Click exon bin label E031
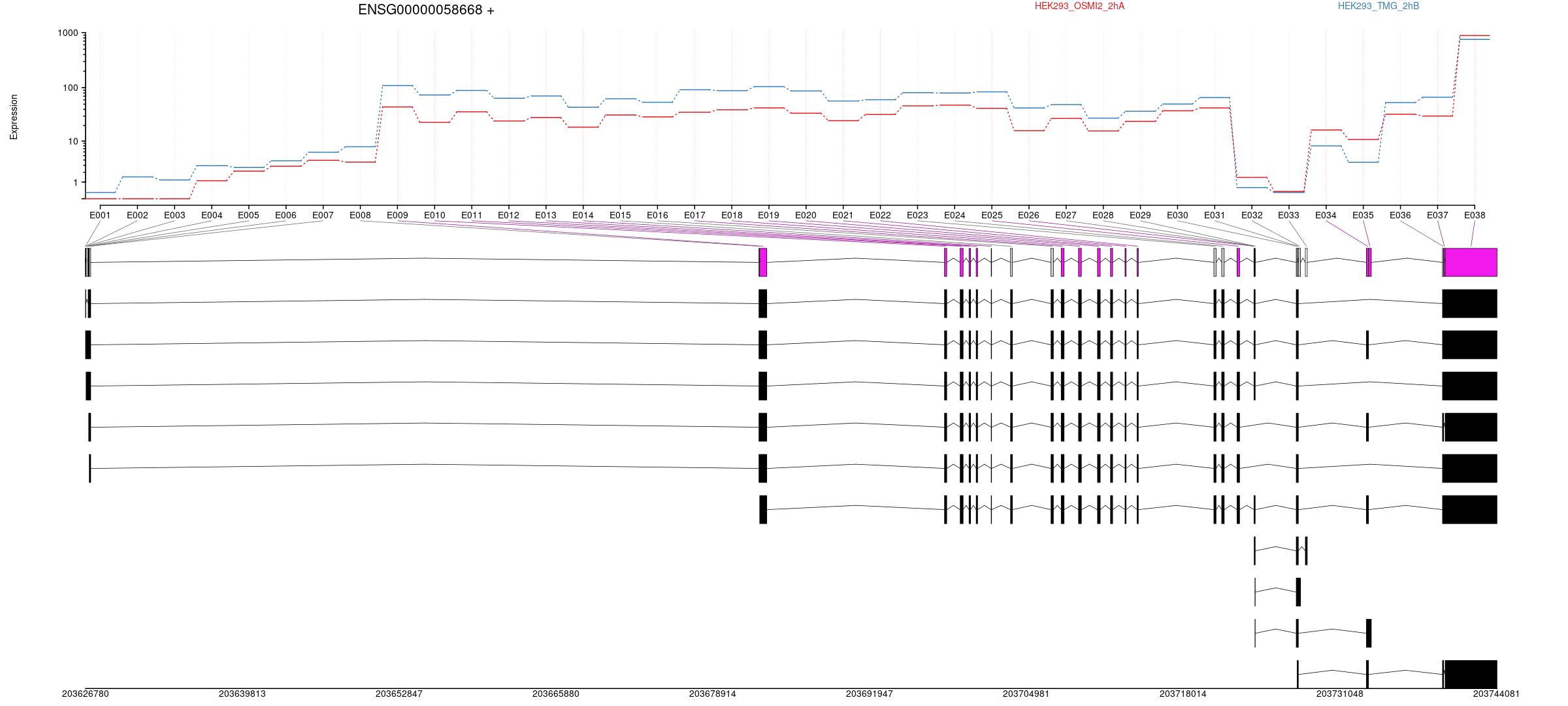The height and width of the screenshot is (706, 1568). point(1215,215)
